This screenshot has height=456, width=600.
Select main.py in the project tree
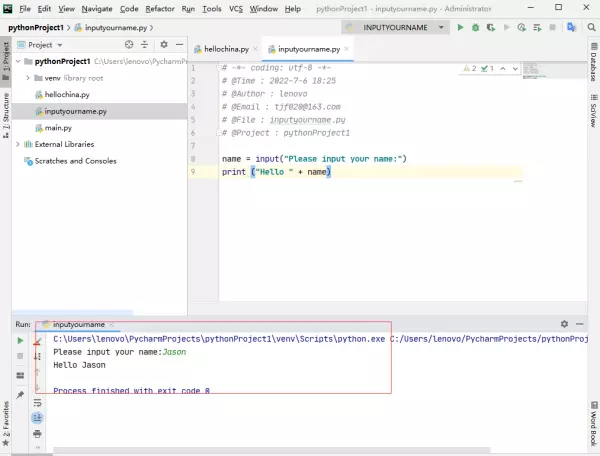point(58,128)
